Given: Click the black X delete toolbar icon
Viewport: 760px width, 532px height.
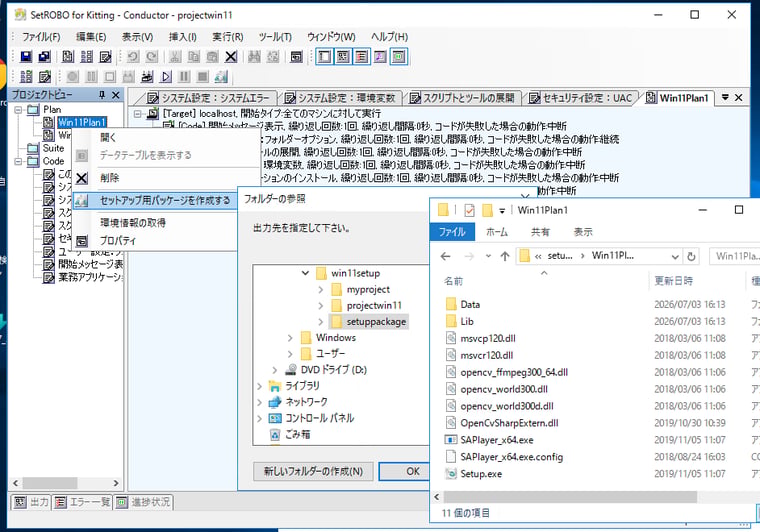Looking at the screenshot, I should point(231,57).
